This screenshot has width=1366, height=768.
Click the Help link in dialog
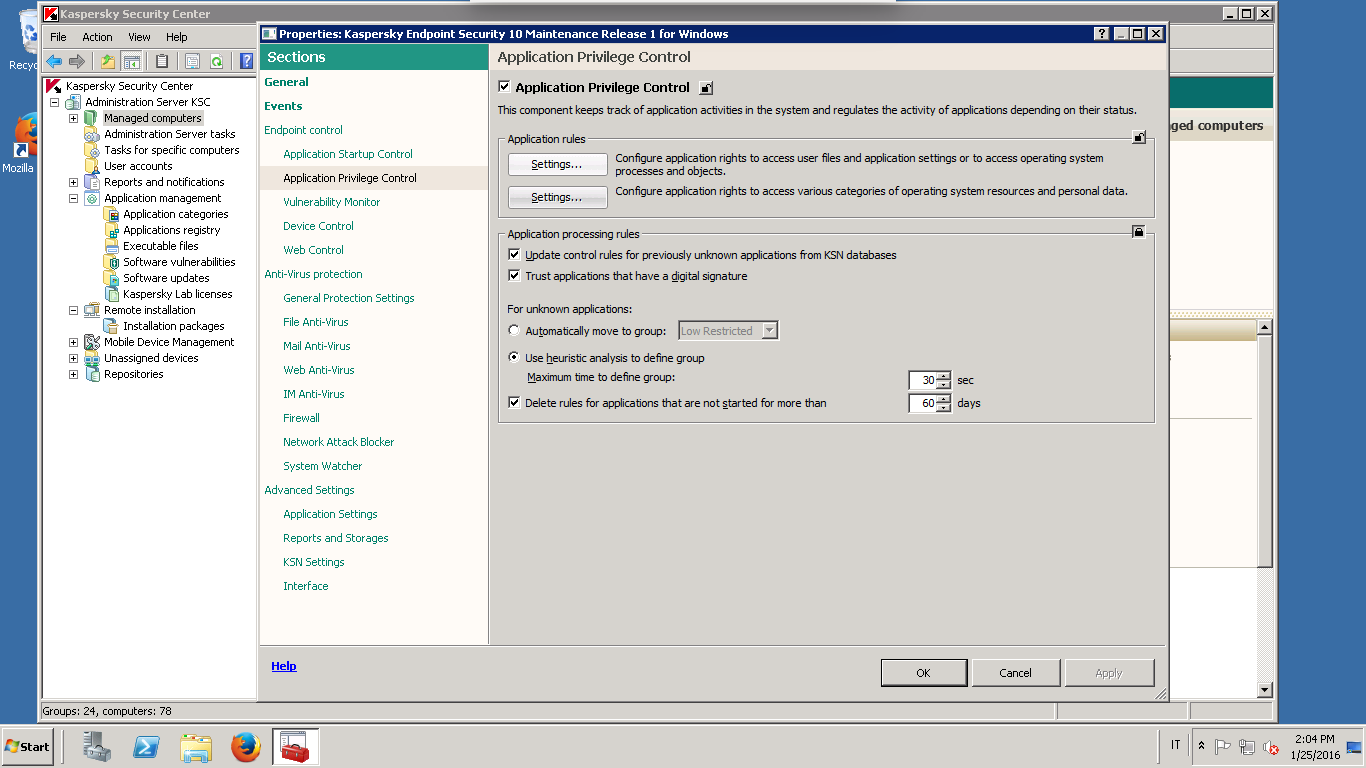click(x=284, y=666)
